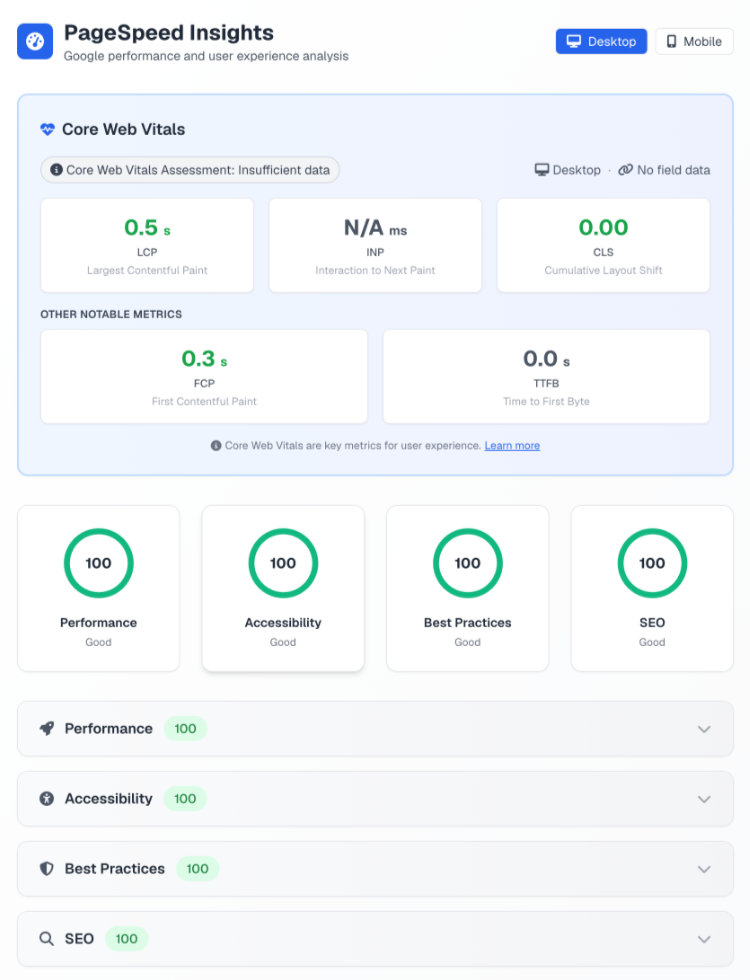The height and width of the screenshot is (980, 750).
Task: Switch to the Mobile tab
Action: pos(694,41)
